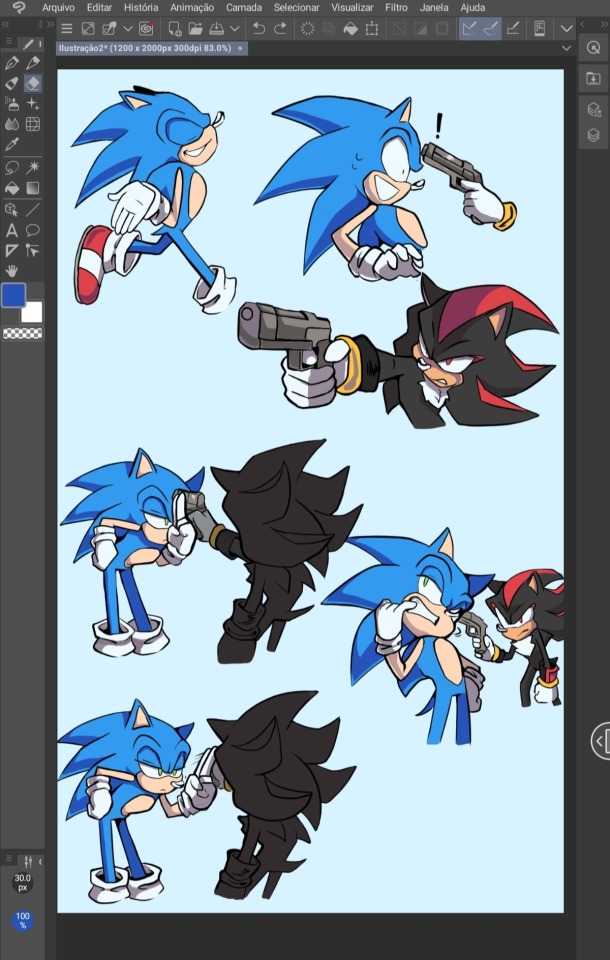Expand dropdown arrow next to save icon
The height and width of the screenshot is (960, 610).
click(235, 28)
